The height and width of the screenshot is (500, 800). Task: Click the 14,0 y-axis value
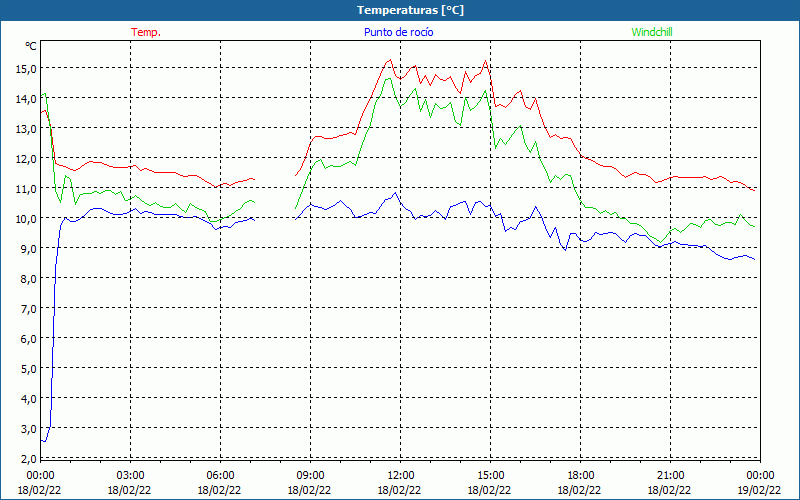coord(26,99)
